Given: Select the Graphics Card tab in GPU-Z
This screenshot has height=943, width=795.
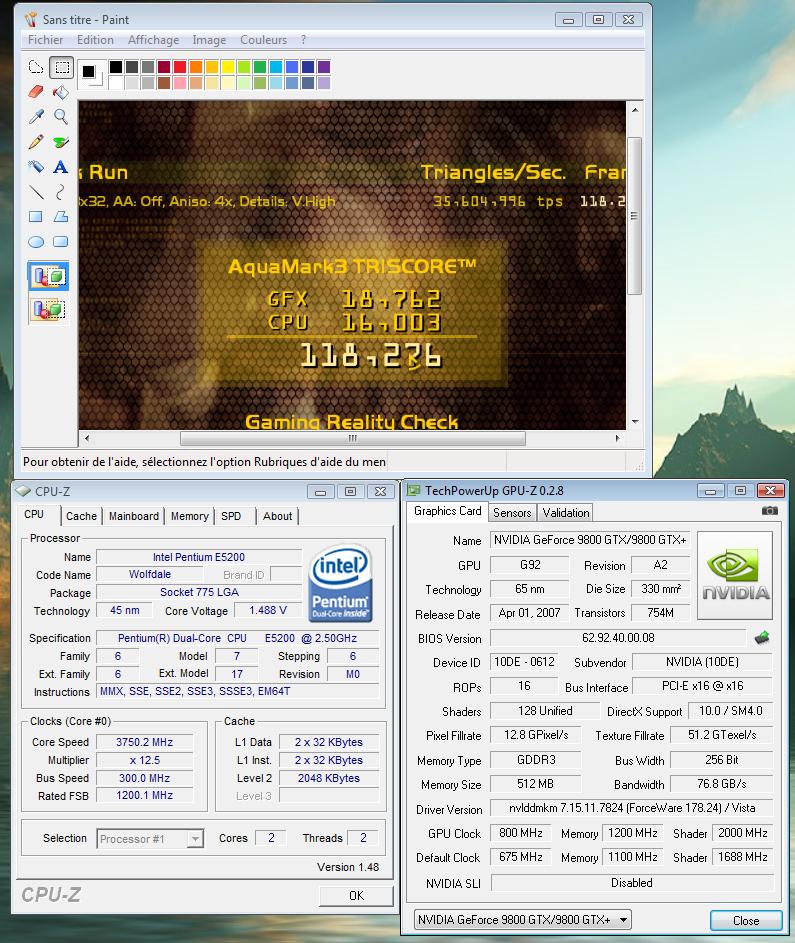Looking at the screenshot, I should coord(447,511).
